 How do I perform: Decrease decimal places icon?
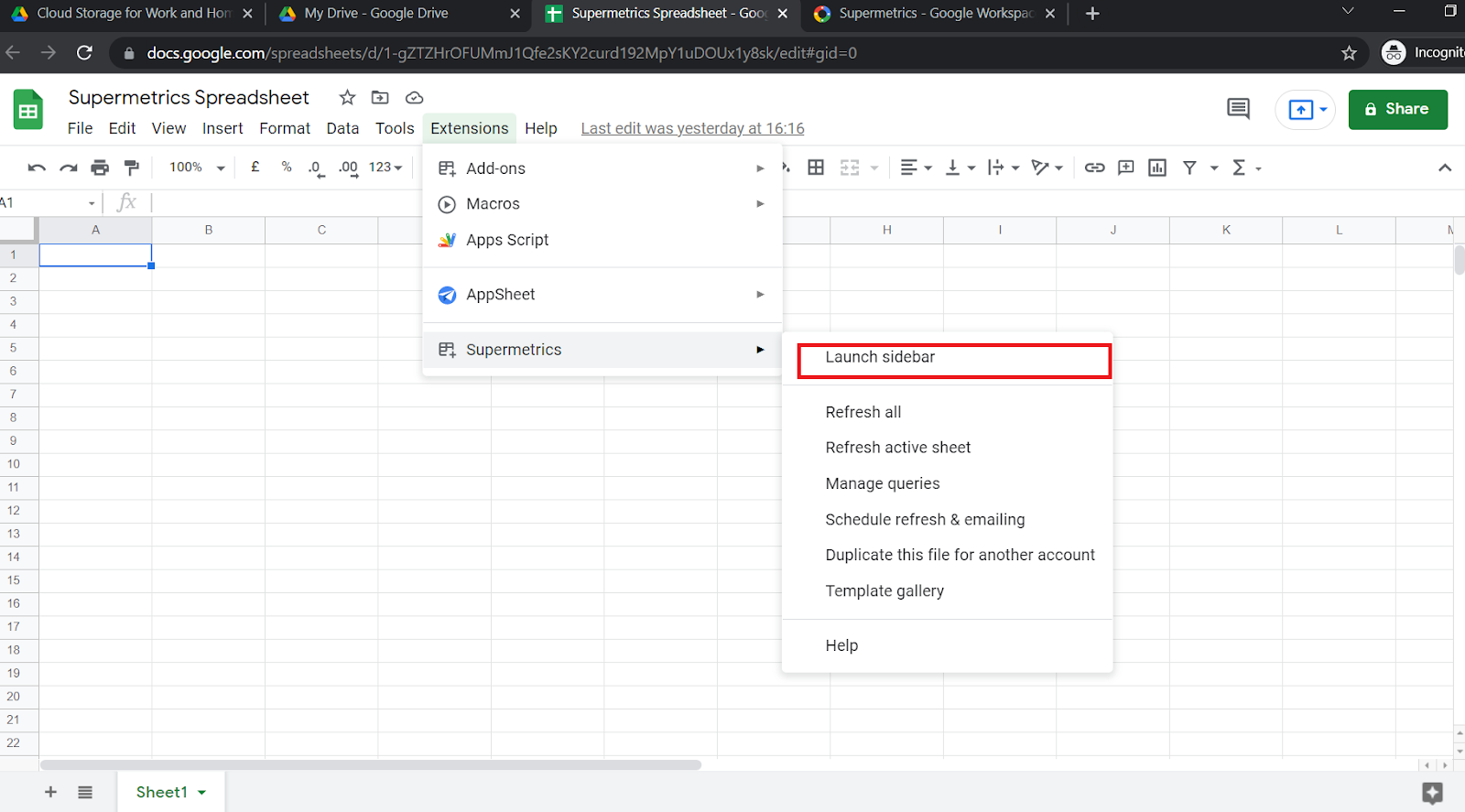coord(317,168)
